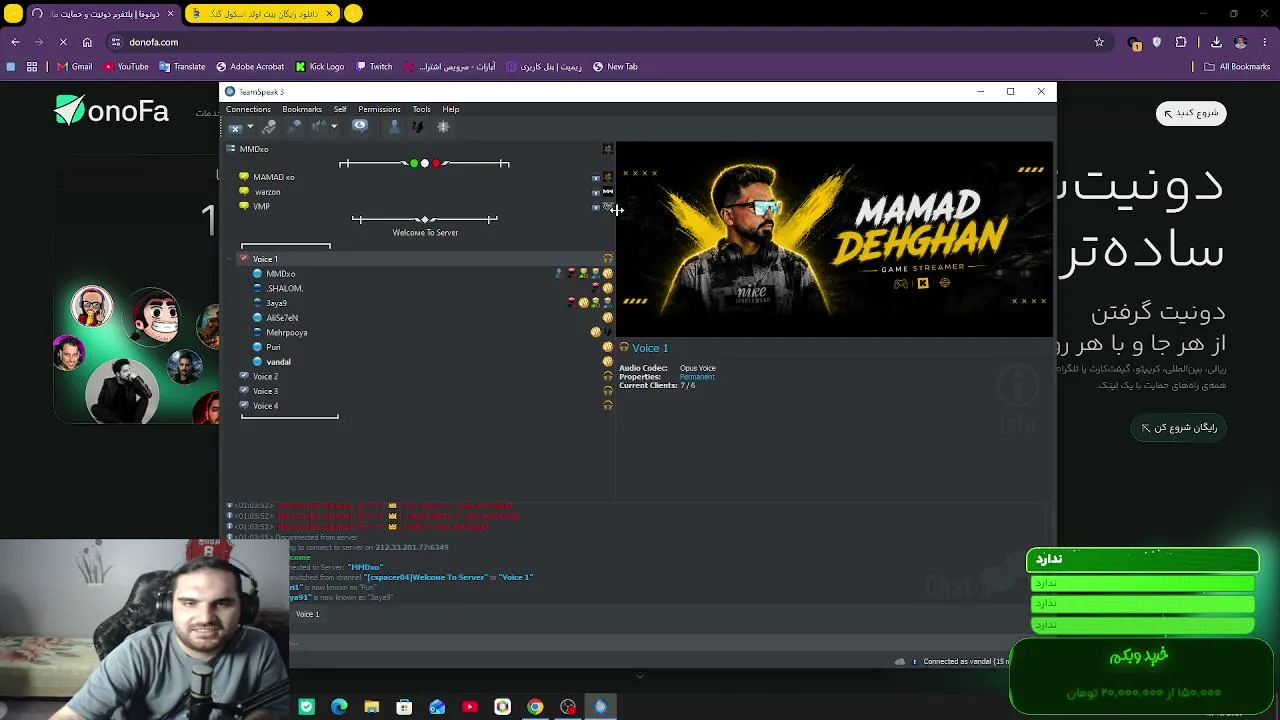Select the warzon channel
Image resolution: width=1280 pixels, height=720 pixels.
[267, 192]
